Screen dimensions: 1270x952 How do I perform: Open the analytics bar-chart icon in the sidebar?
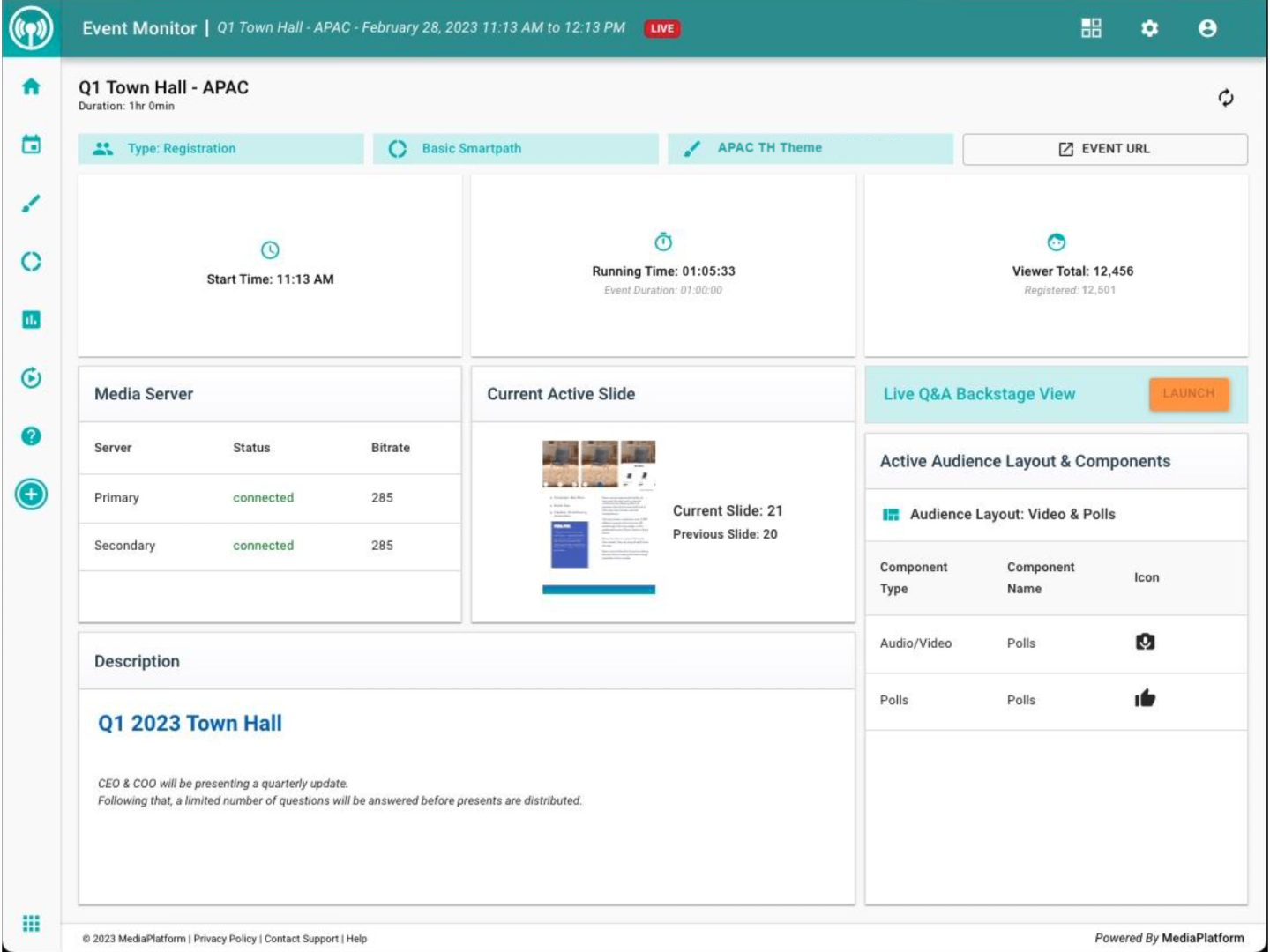click(32, 319)
